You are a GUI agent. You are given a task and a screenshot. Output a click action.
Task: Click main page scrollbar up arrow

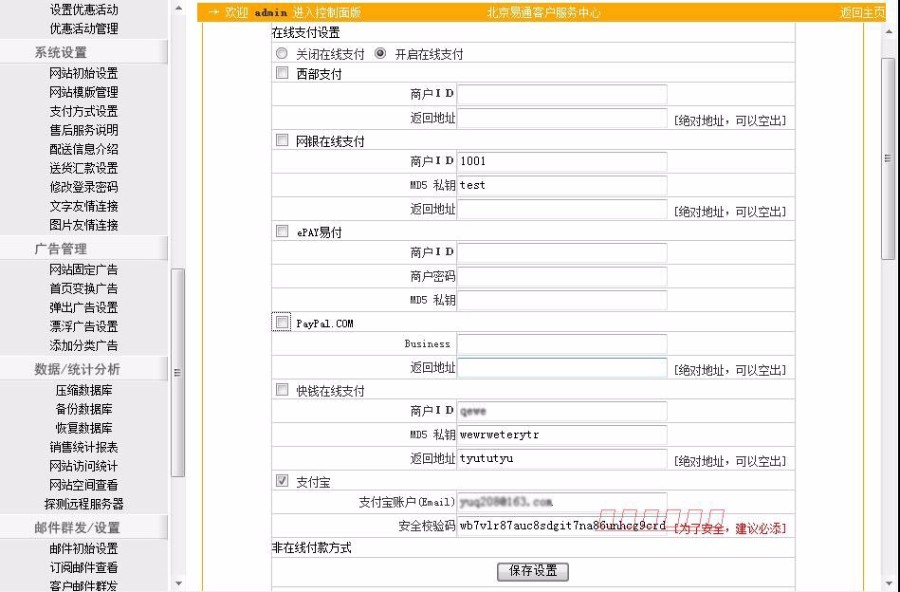click(888, 32)
